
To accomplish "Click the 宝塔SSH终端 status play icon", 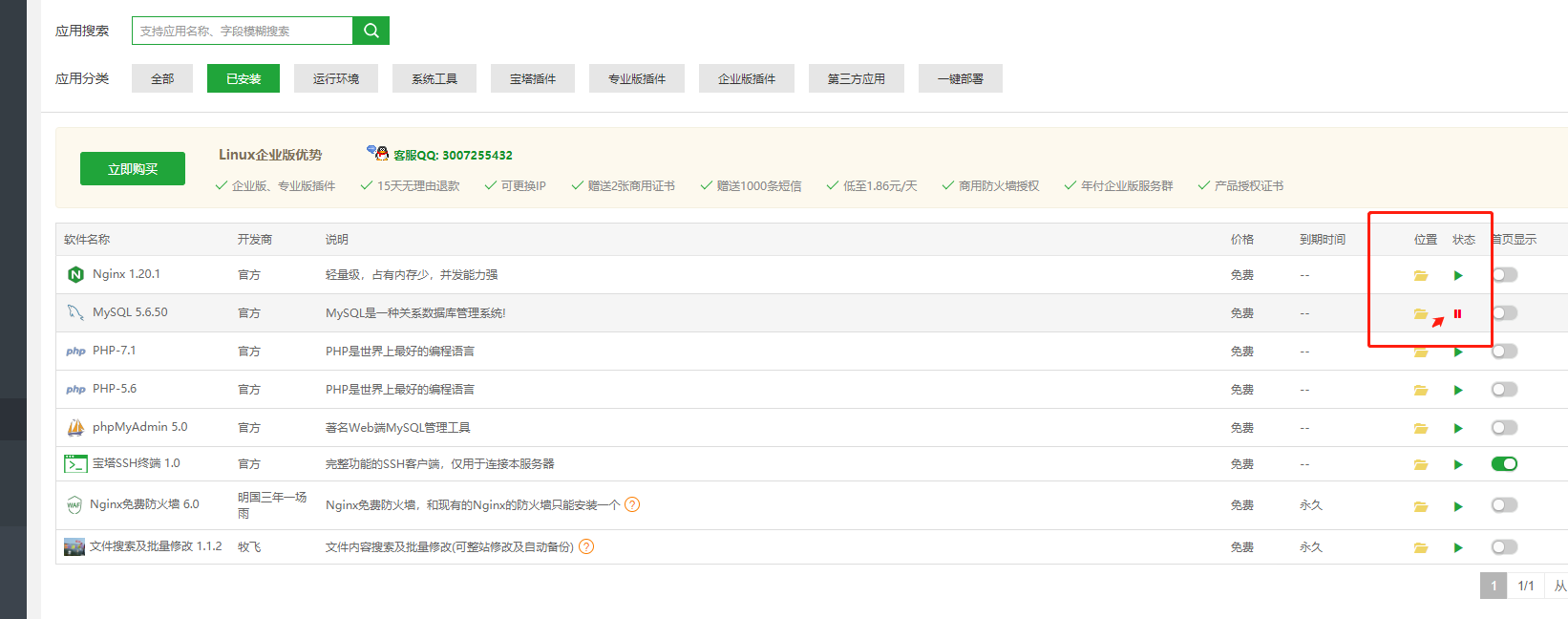I will coord(1458,464).
